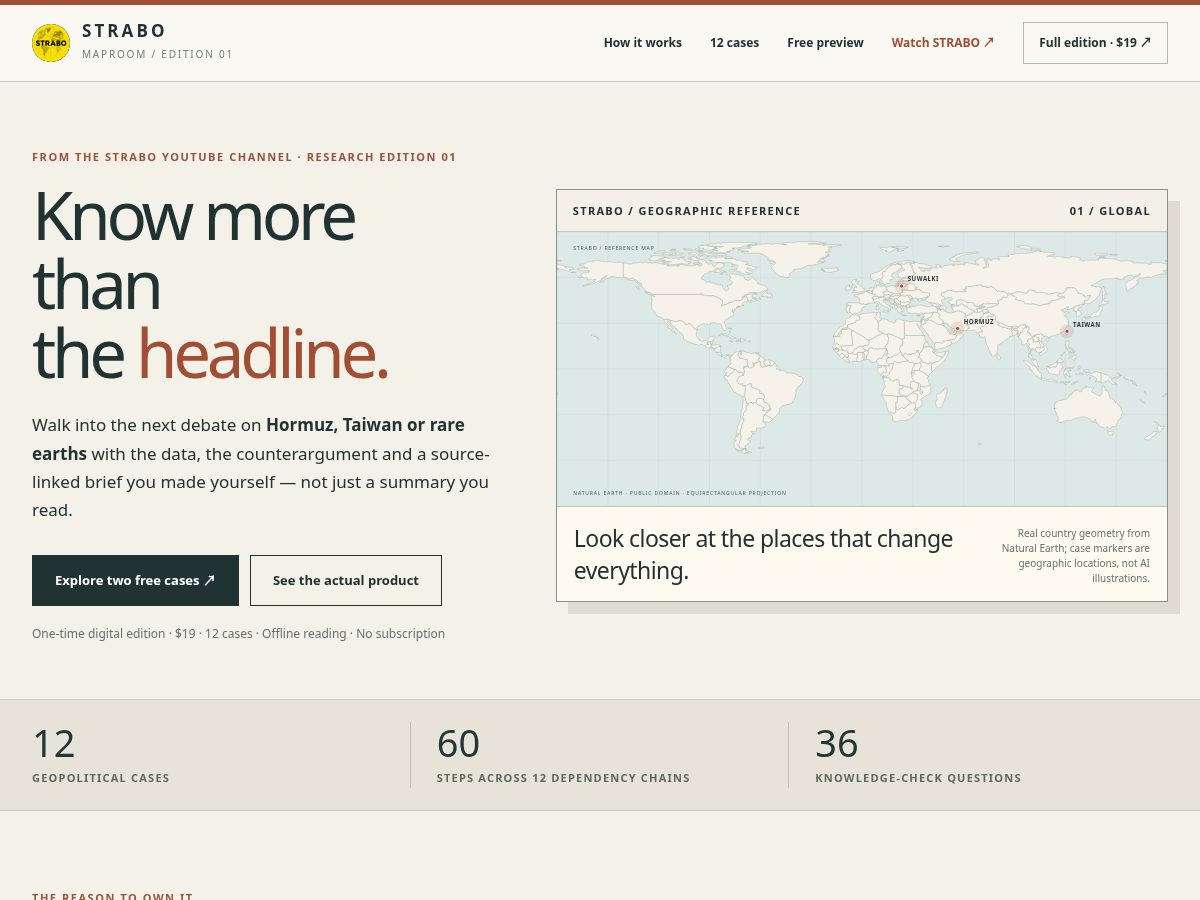Image resolution: width=1200 pixels, height=900 pixels.
Task: Click the 'Look closer at the places' caption
Action: tap(764, 555)
